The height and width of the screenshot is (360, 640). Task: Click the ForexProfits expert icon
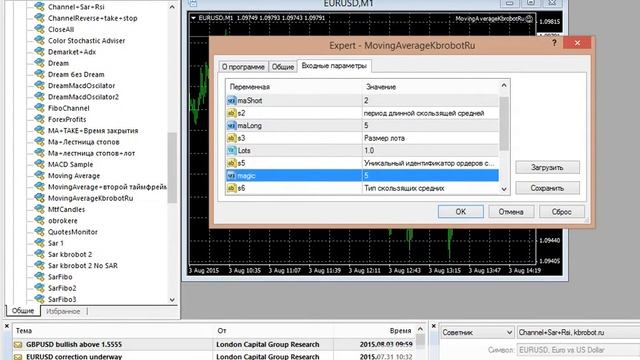(x=39, y=119)
